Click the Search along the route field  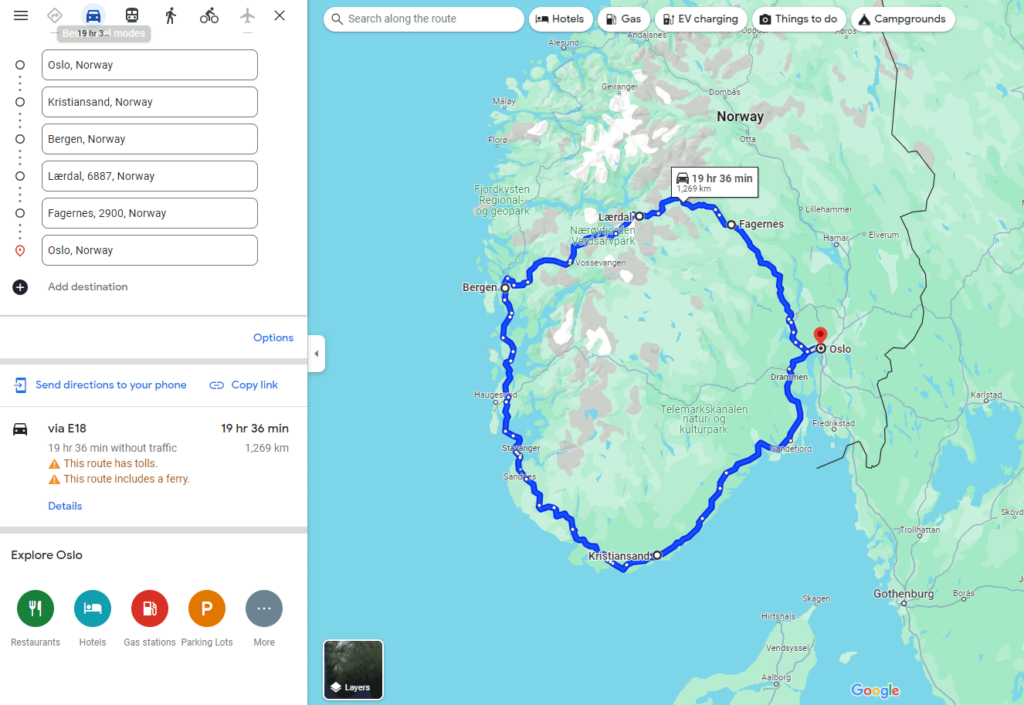424,19
